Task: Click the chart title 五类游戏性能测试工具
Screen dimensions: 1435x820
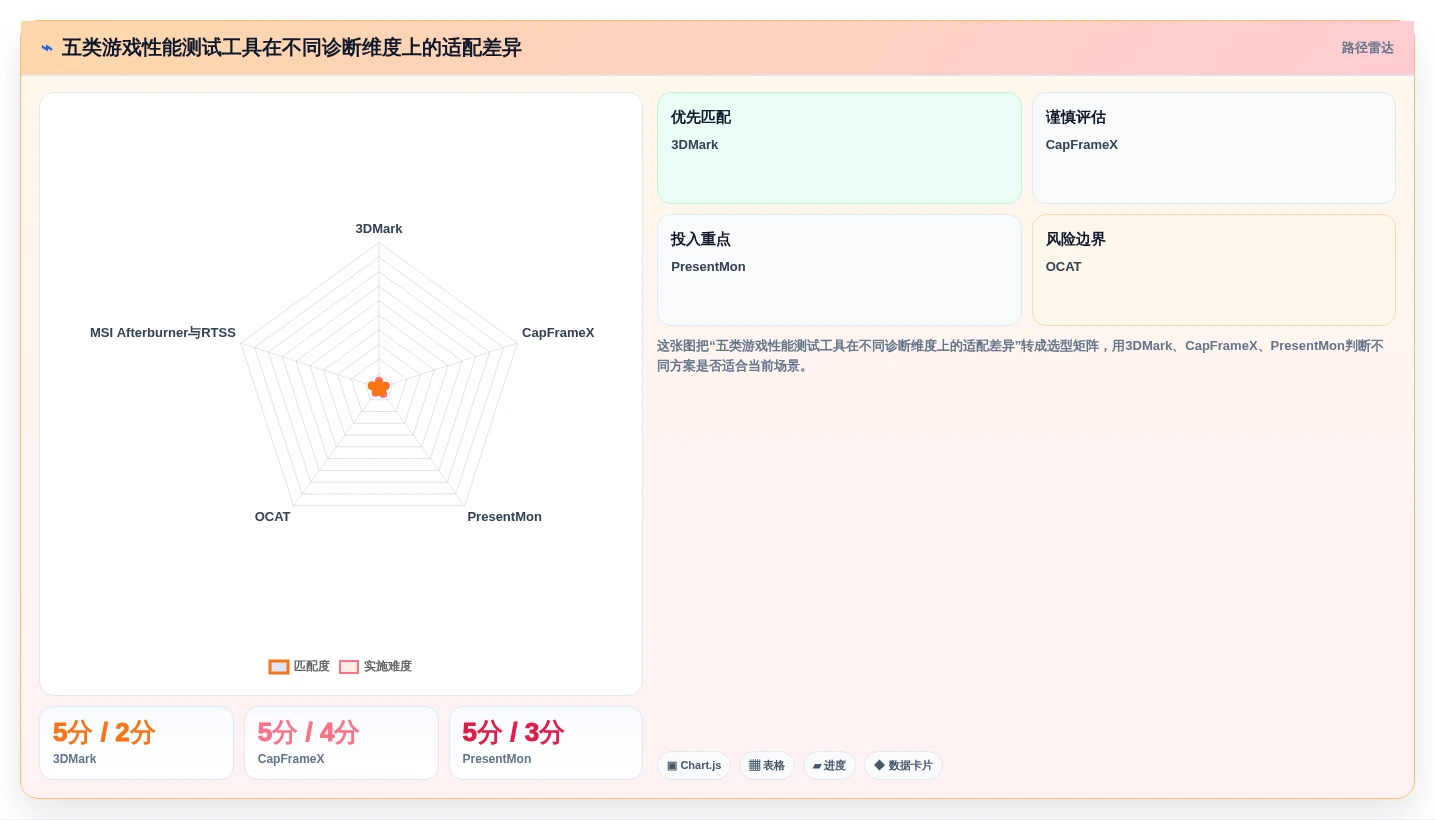Action: coord(291,48)
